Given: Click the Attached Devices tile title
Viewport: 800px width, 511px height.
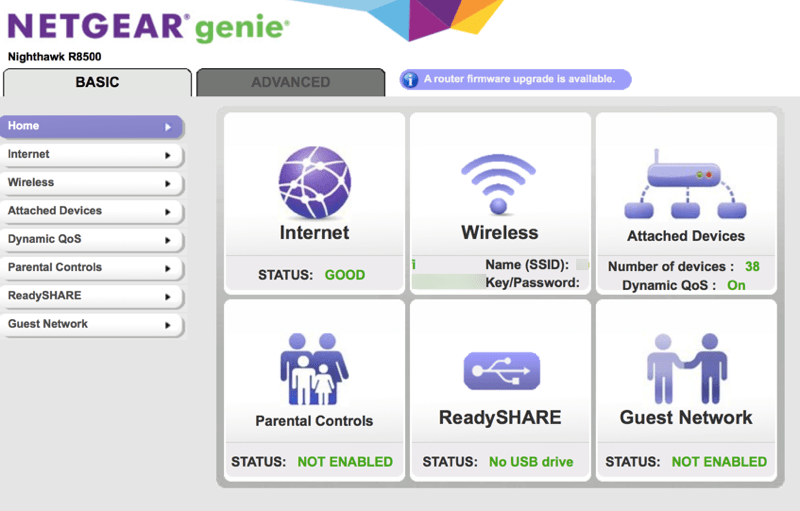Looking at the screenshot, I should pyautogui.click(x=686, y=236).
